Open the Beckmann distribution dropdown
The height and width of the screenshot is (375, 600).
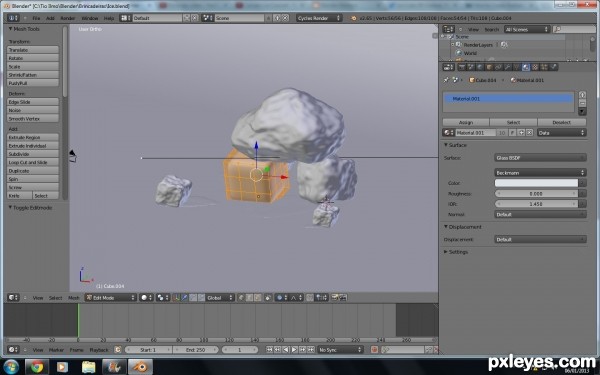coord(540,173)
